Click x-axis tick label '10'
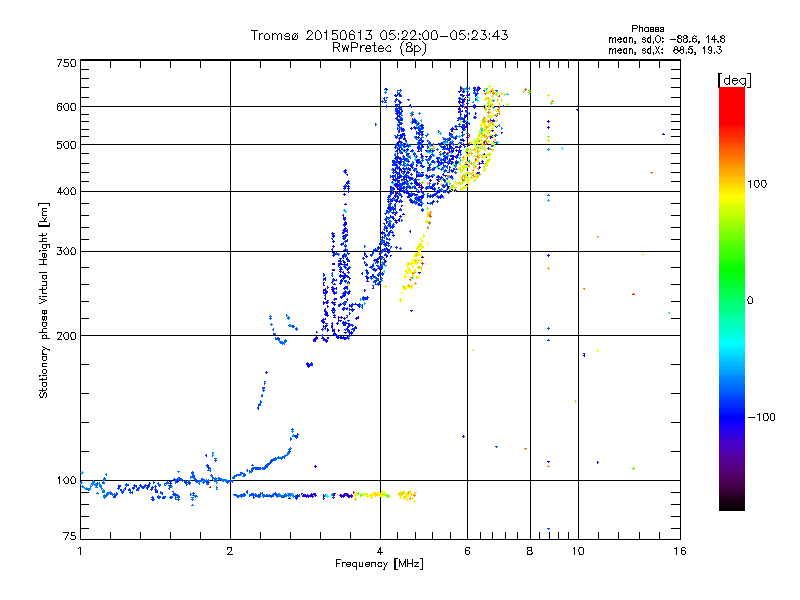Image resolution: width=800 pixels, height=600 pixels. [578, 551]
